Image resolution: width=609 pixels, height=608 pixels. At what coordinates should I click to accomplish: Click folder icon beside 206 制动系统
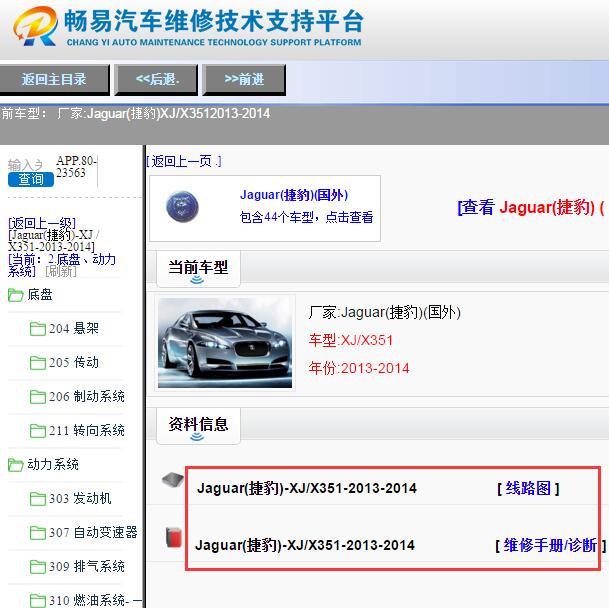click(x=38, y=397)
